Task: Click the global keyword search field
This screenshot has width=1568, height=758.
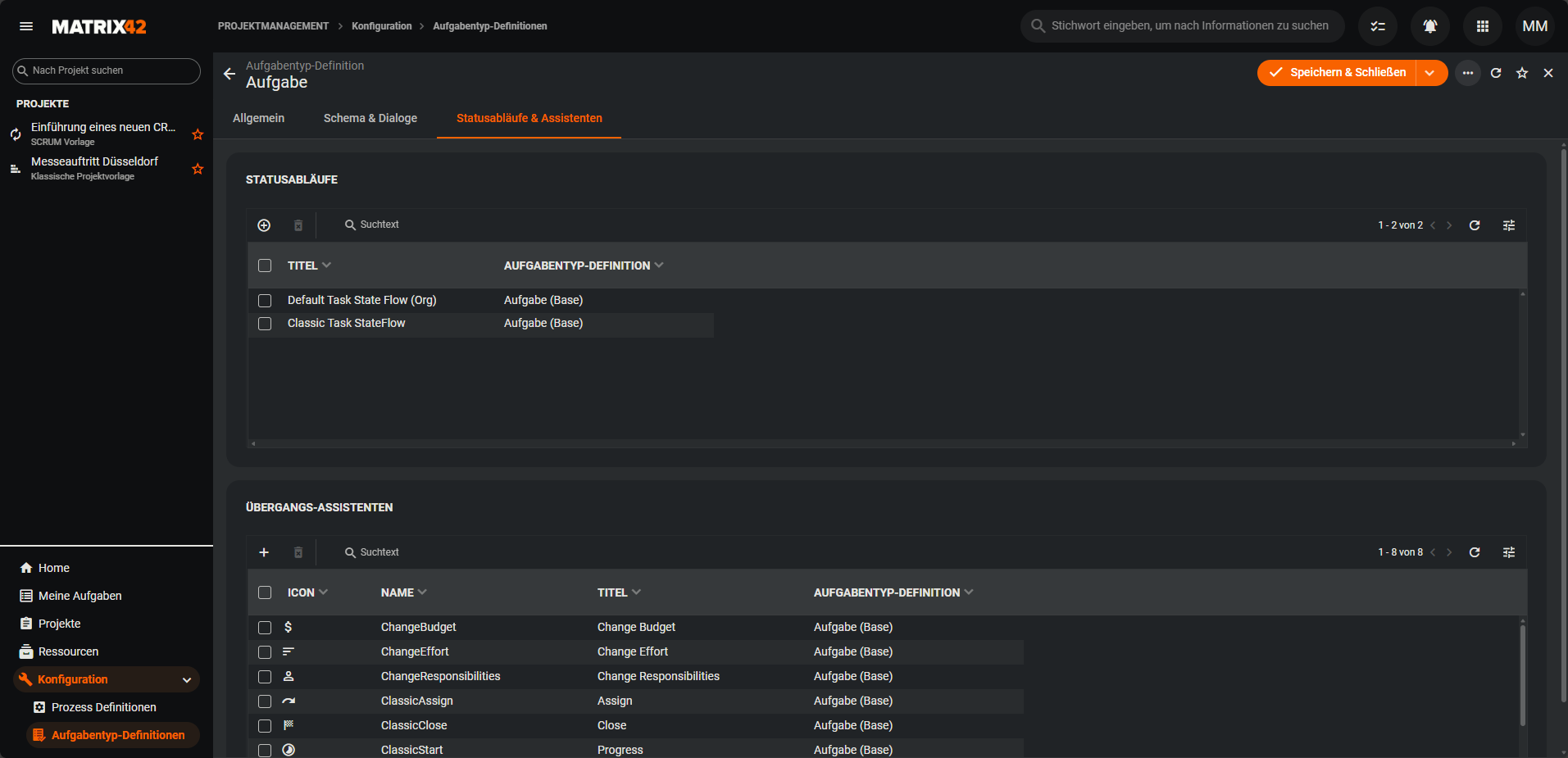Action: tap(1189, 26)
